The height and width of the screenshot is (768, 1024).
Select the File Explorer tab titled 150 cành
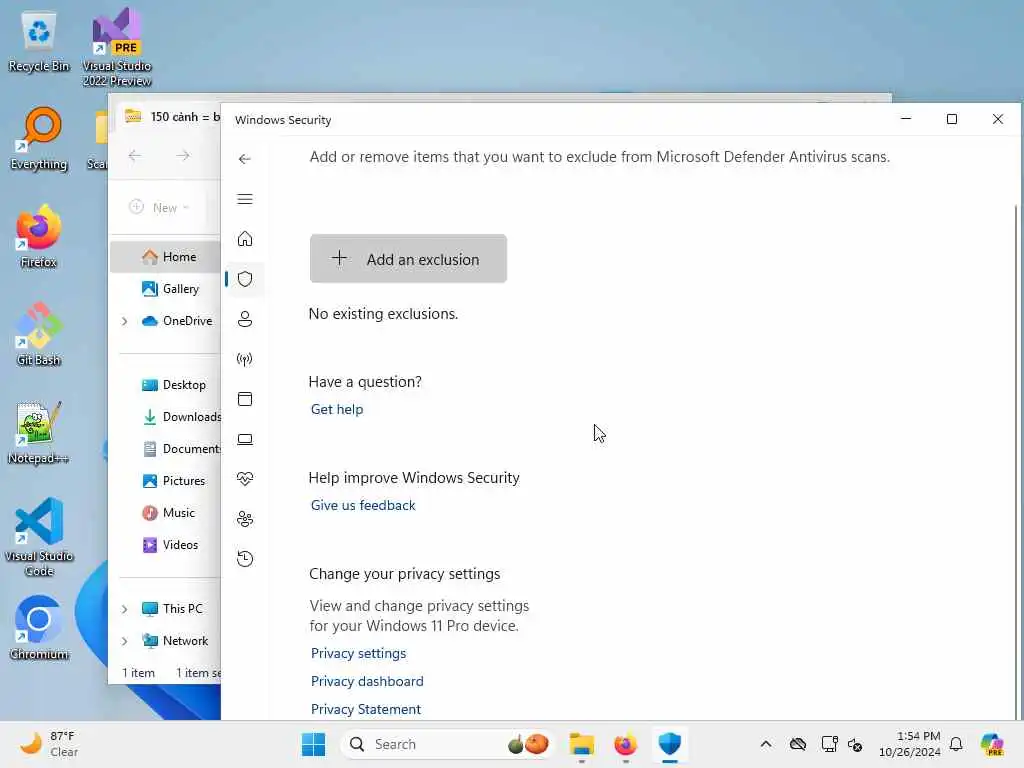coord(172,117)
